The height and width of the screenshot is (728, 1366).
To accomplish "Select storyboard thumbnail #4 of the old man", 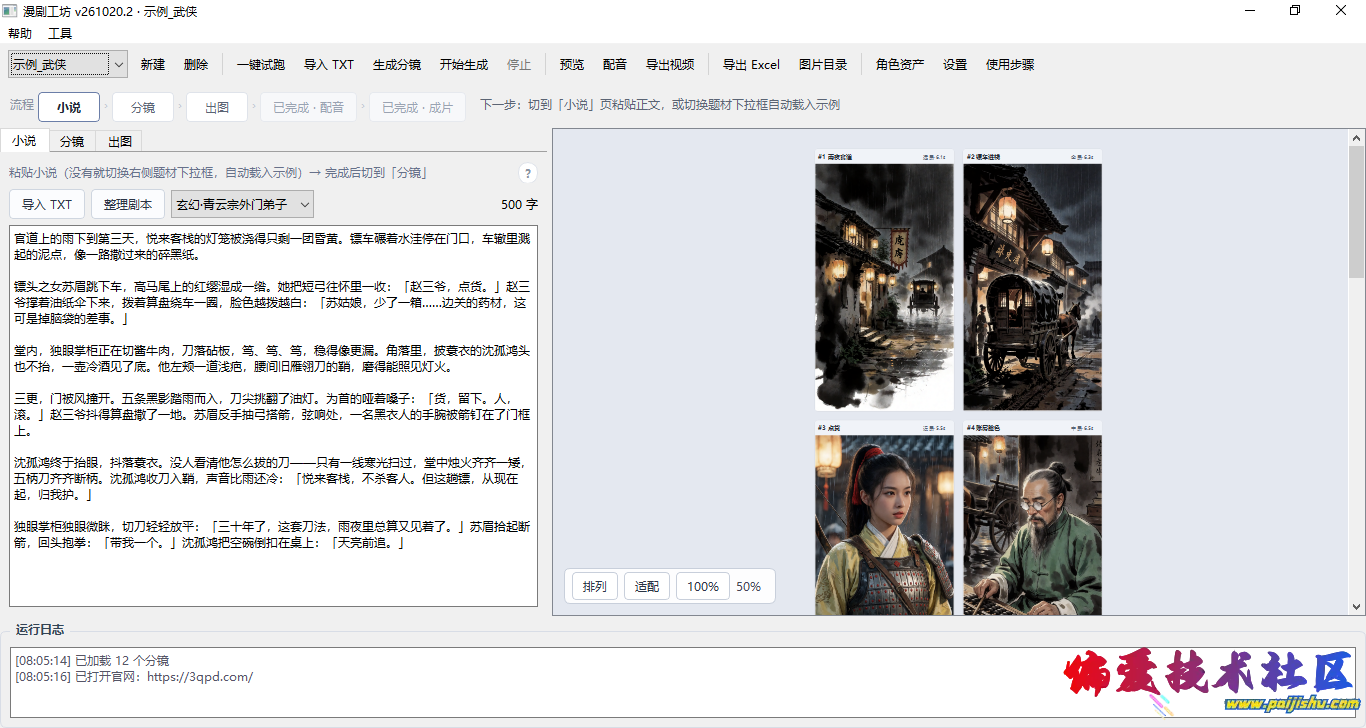I will pos(1033,518).
